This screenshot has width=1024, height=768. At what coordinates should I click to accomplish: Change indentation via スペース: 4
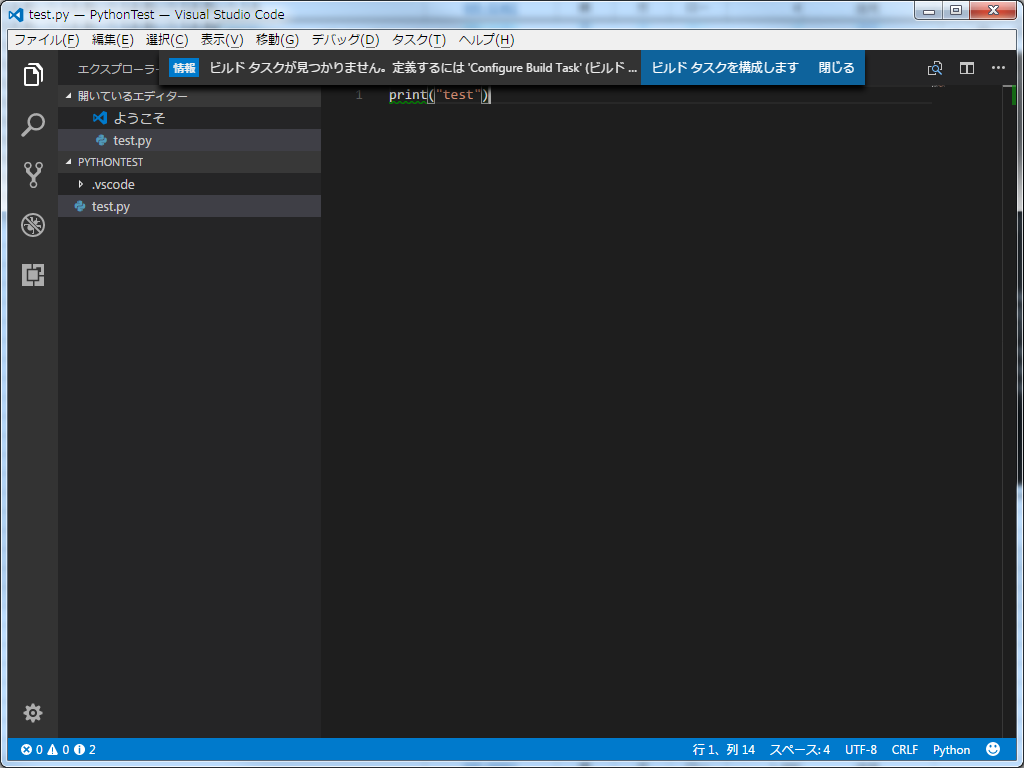coord(799,750)
